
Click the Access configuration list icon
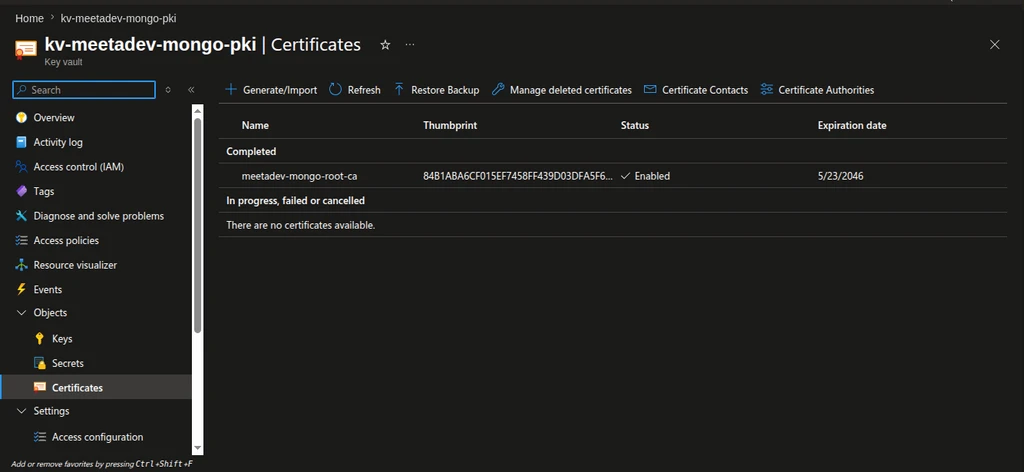point(40,437)
